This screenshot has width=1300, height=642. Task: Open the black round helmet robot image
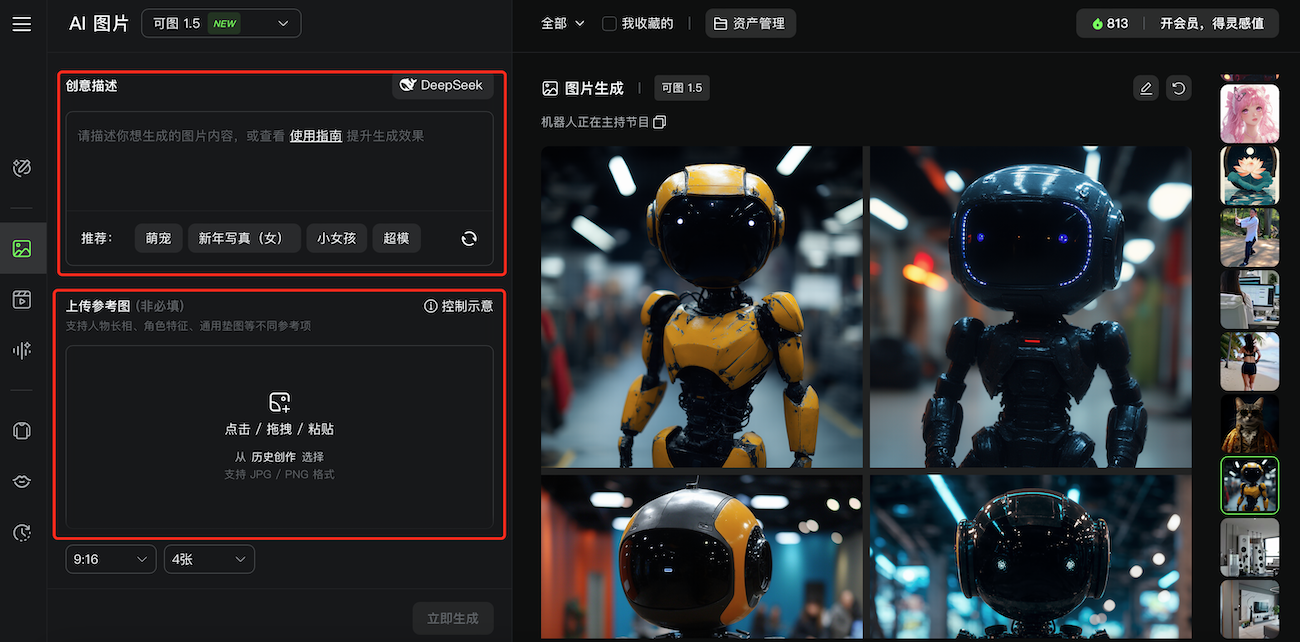(x=1031, y=557)
